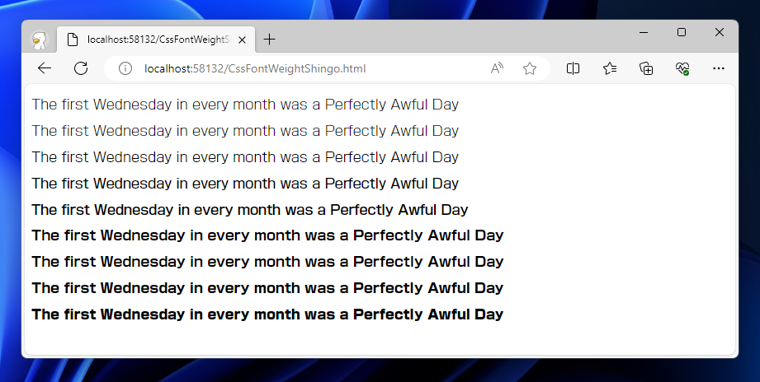The width and height of the screenshot is (760, 382).
Task: Open Browser essentials heart icon
Action: pos(682,68)
